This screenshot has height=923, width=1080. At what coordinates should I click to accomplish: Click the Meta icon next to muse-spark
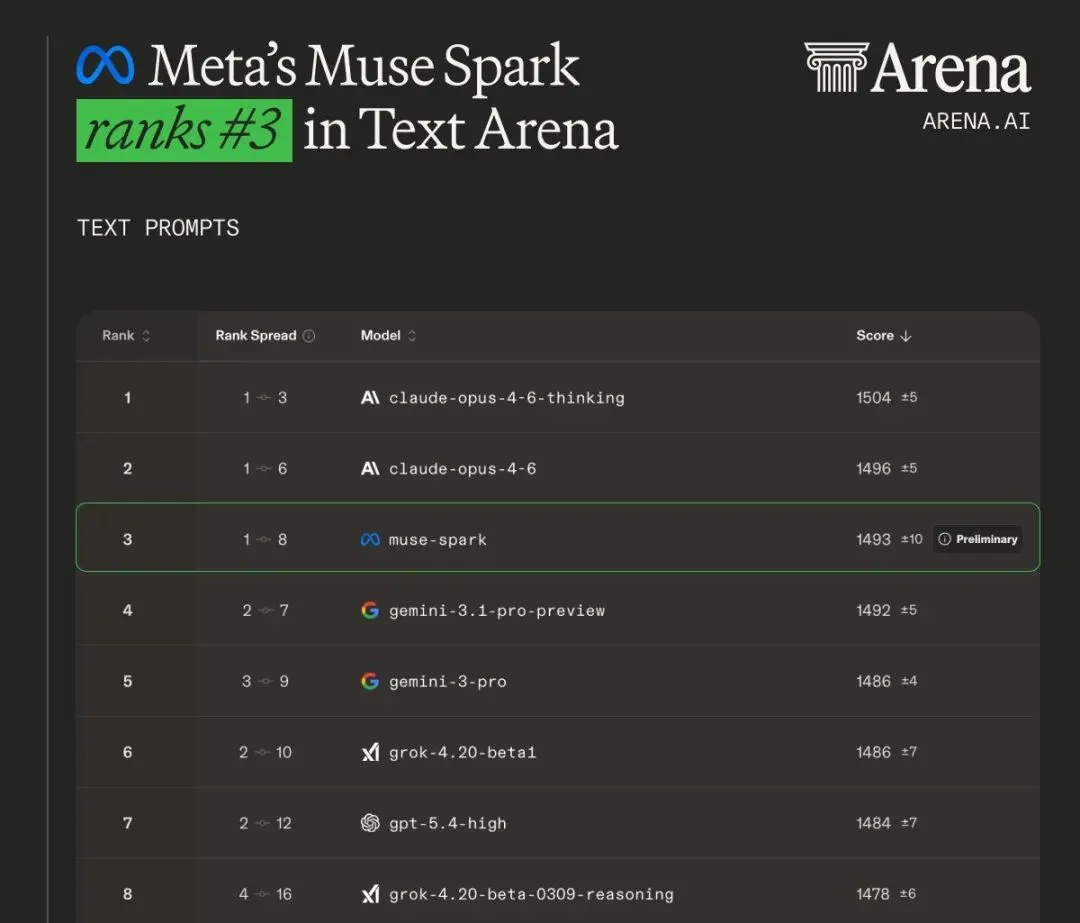(x=370, y=540)
